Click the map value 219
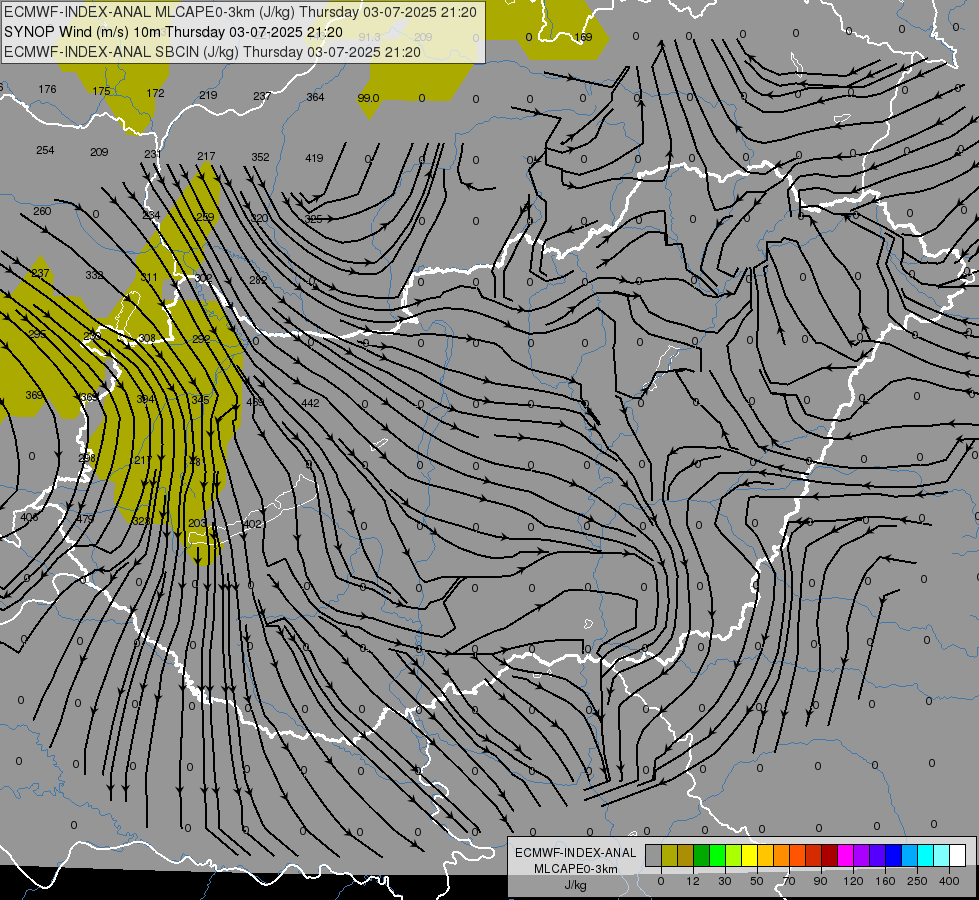This screenshot has width=979, height=900. [209, 95]
